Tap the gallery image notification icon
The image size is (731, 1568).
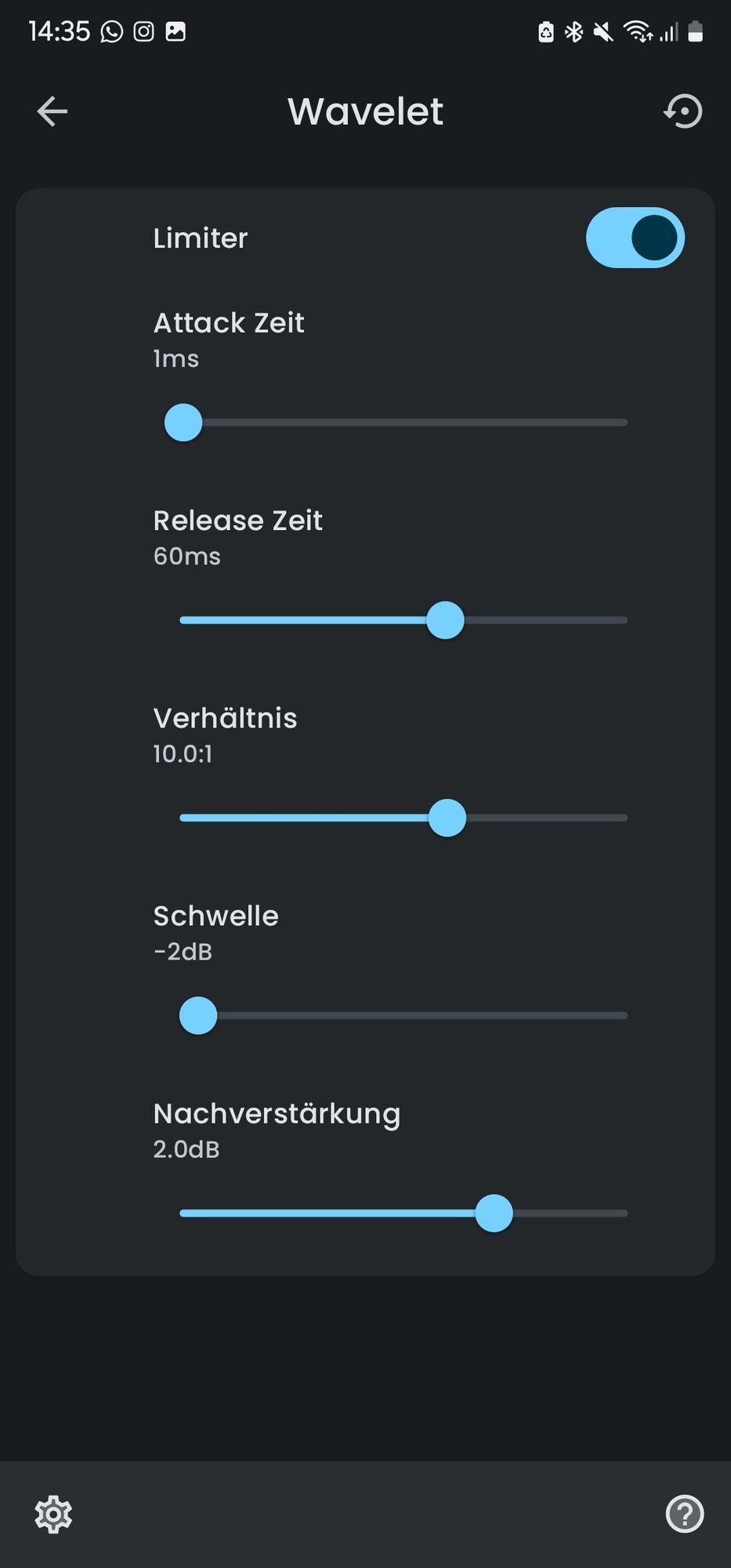176,31
